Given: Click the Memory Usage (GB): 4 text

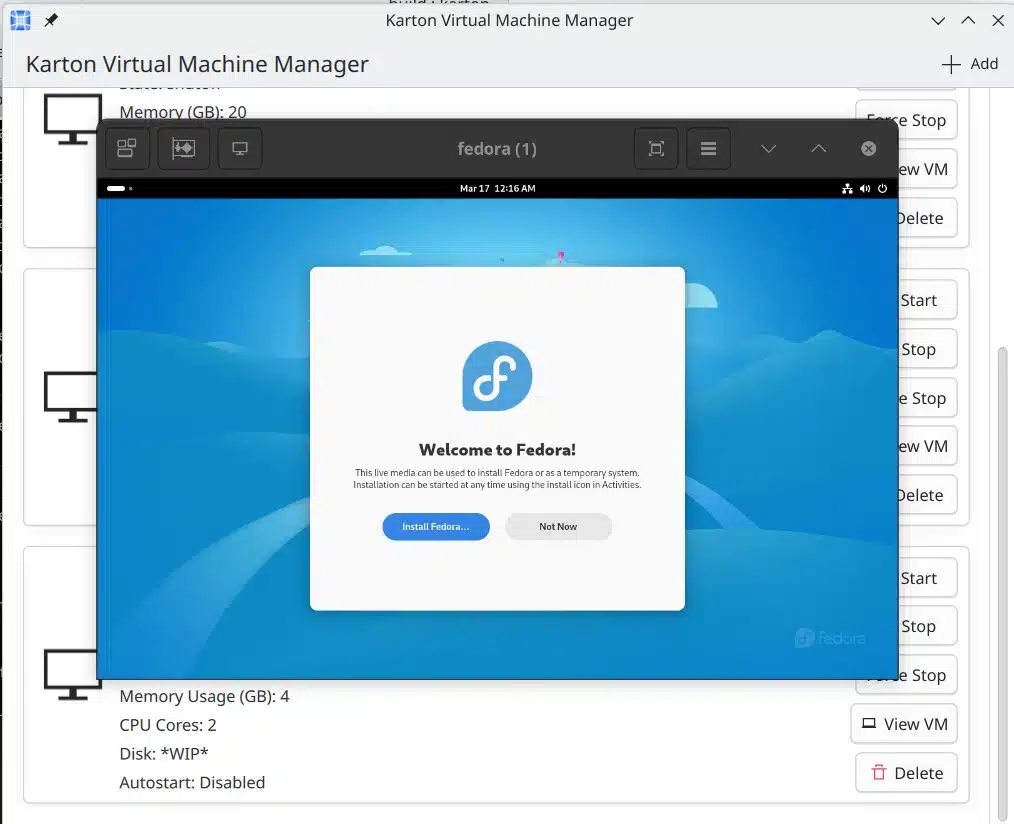Looking at the screenshot, I should pos(204,696).
